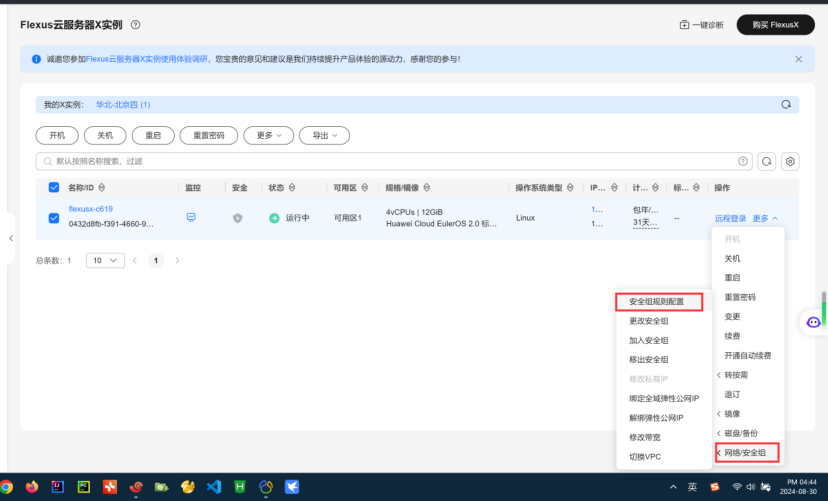Image resolution: width=828 pixels, height=501 pixels.
Task: Expand the 磁盘/备份 submenu
Action: coord(741,433)
